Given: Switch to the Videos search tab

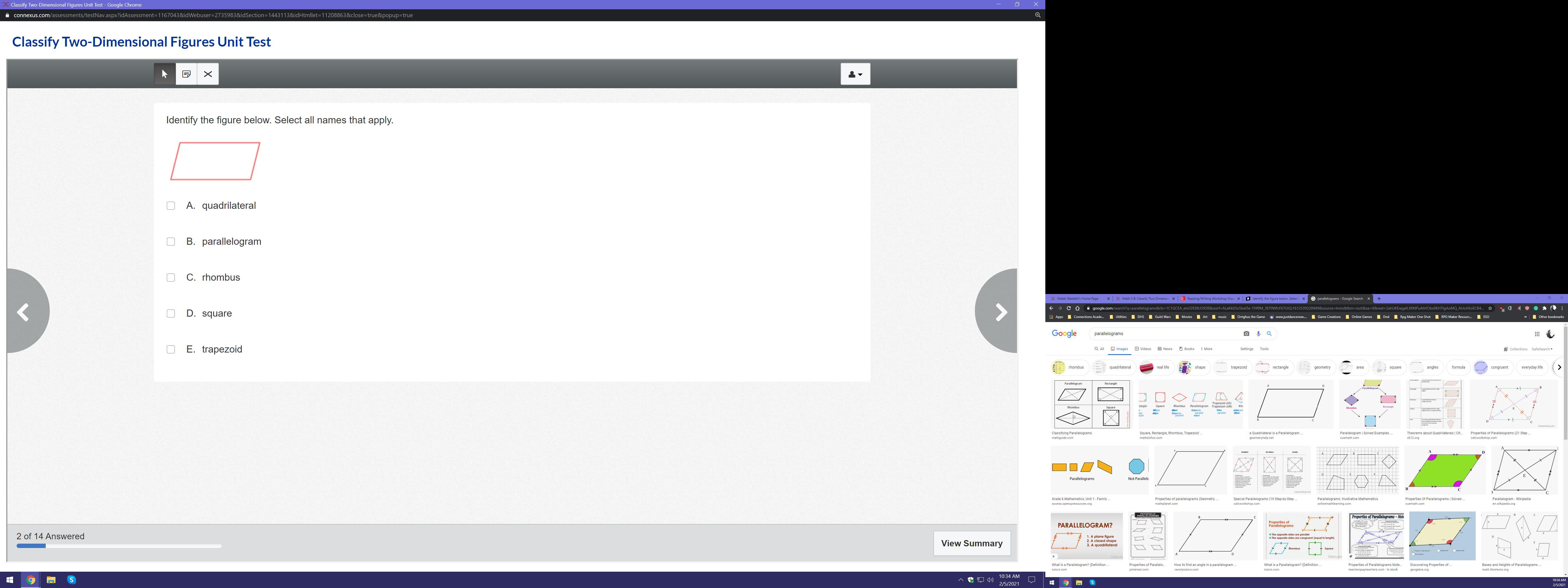Looking at the screenshot, I should (x=1143, y=349).
